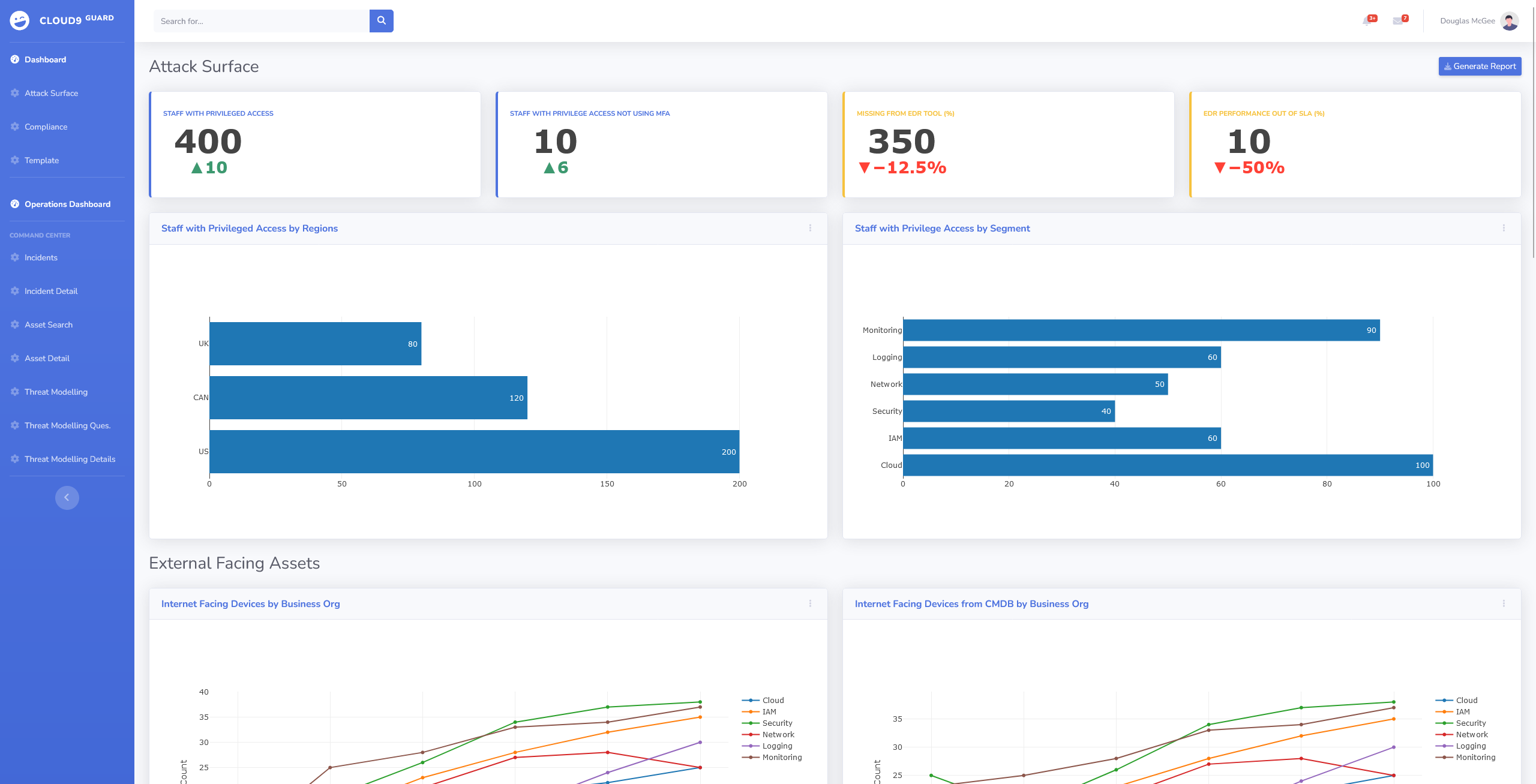Go to Threat Modelling page

56,392
